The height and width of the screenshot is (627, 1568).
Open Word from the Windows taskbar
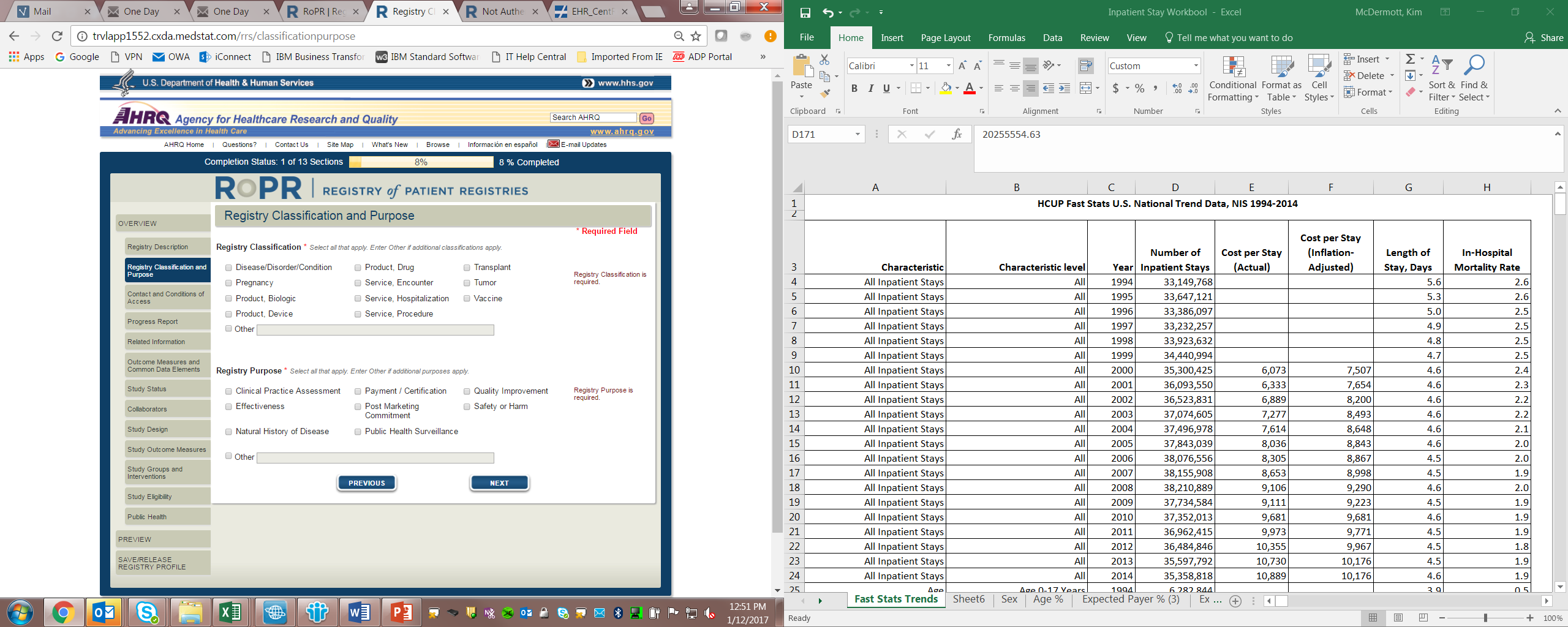(x=358, y=612)
